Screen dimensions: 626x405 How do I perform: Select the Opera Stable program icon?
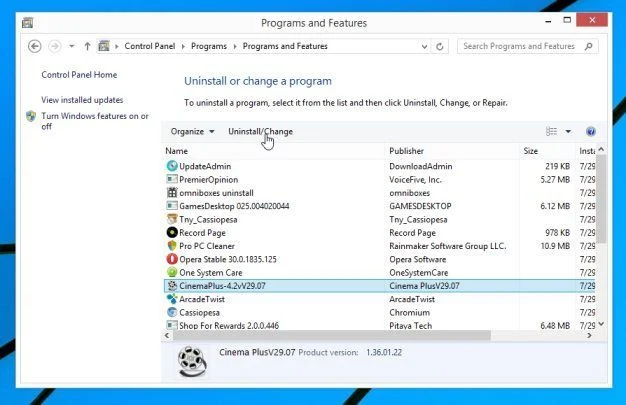172,259
